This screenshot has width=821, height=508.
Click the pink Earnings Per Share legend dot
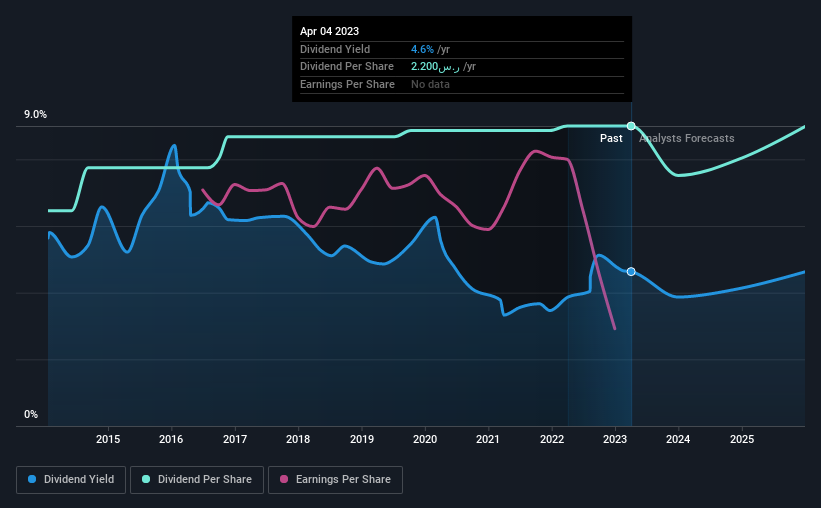tap(284, 479)
